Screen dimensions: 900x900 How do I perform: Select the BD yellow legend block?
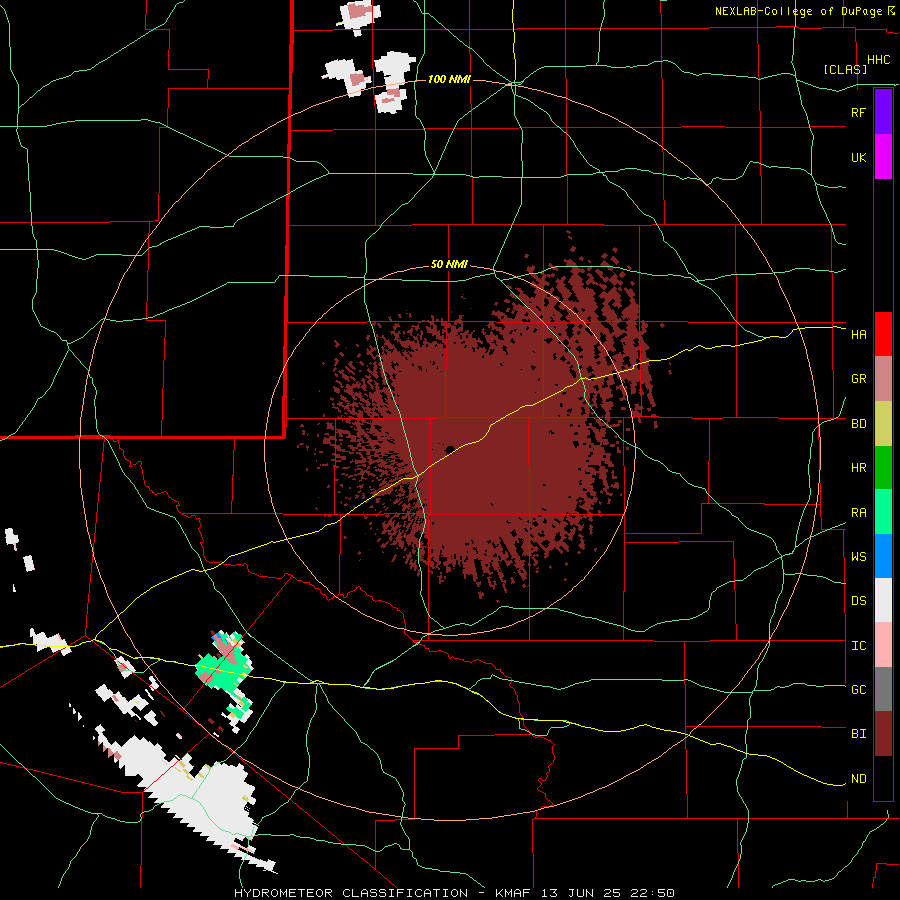pyautogui.click(x=883, y=424)
